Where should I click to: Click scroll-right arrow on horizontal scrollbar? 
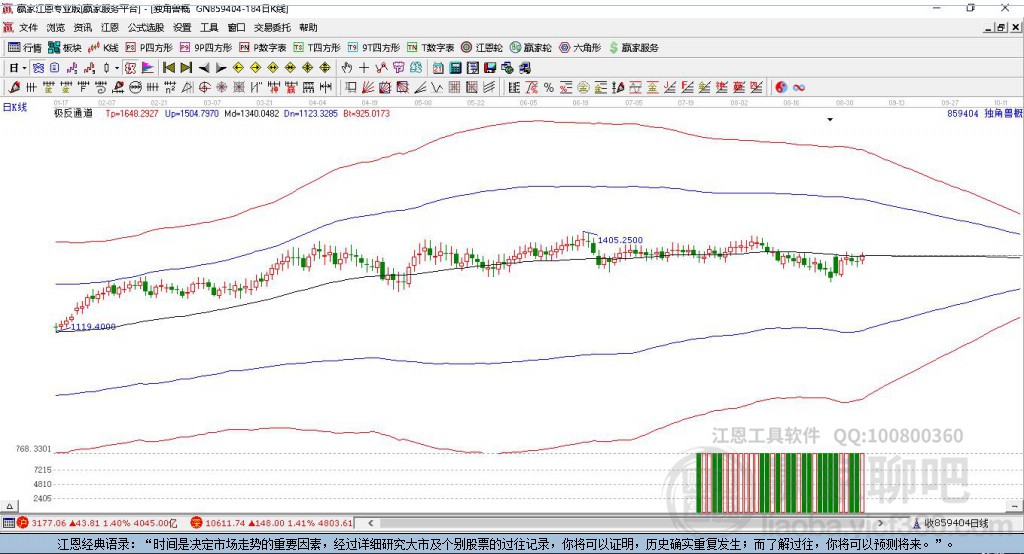(880, 523)
